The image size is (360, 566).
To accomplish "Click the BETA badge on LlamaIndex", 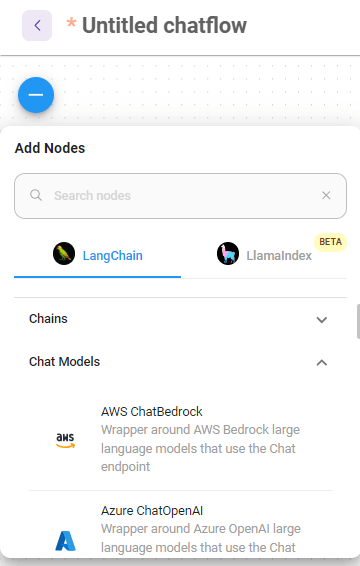I will coord(330,242).
